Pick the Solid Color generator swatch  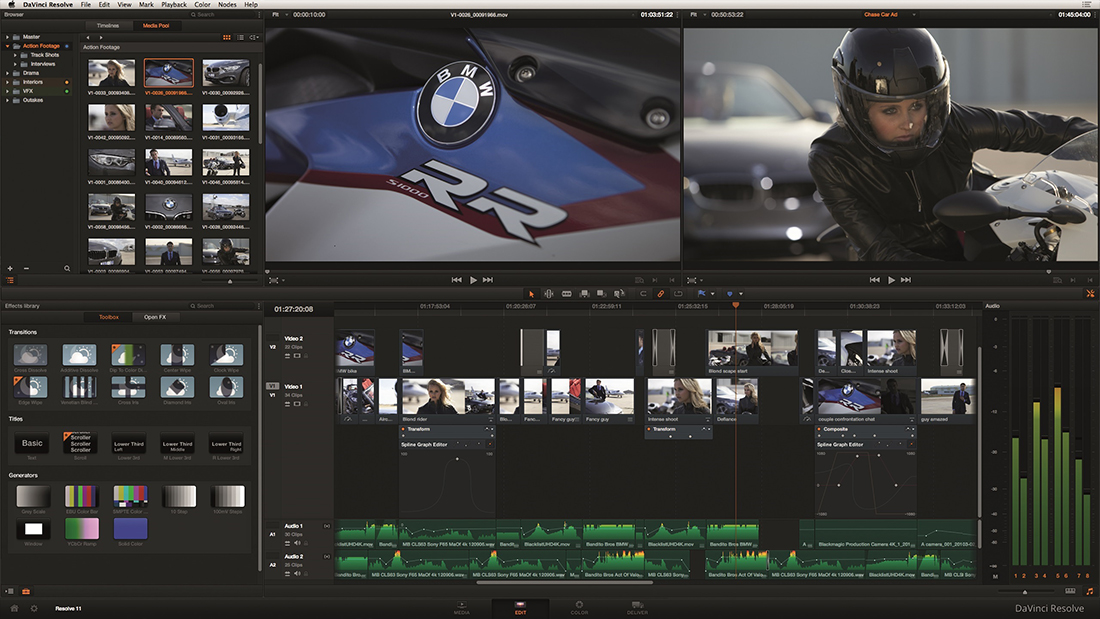(130, 528)
